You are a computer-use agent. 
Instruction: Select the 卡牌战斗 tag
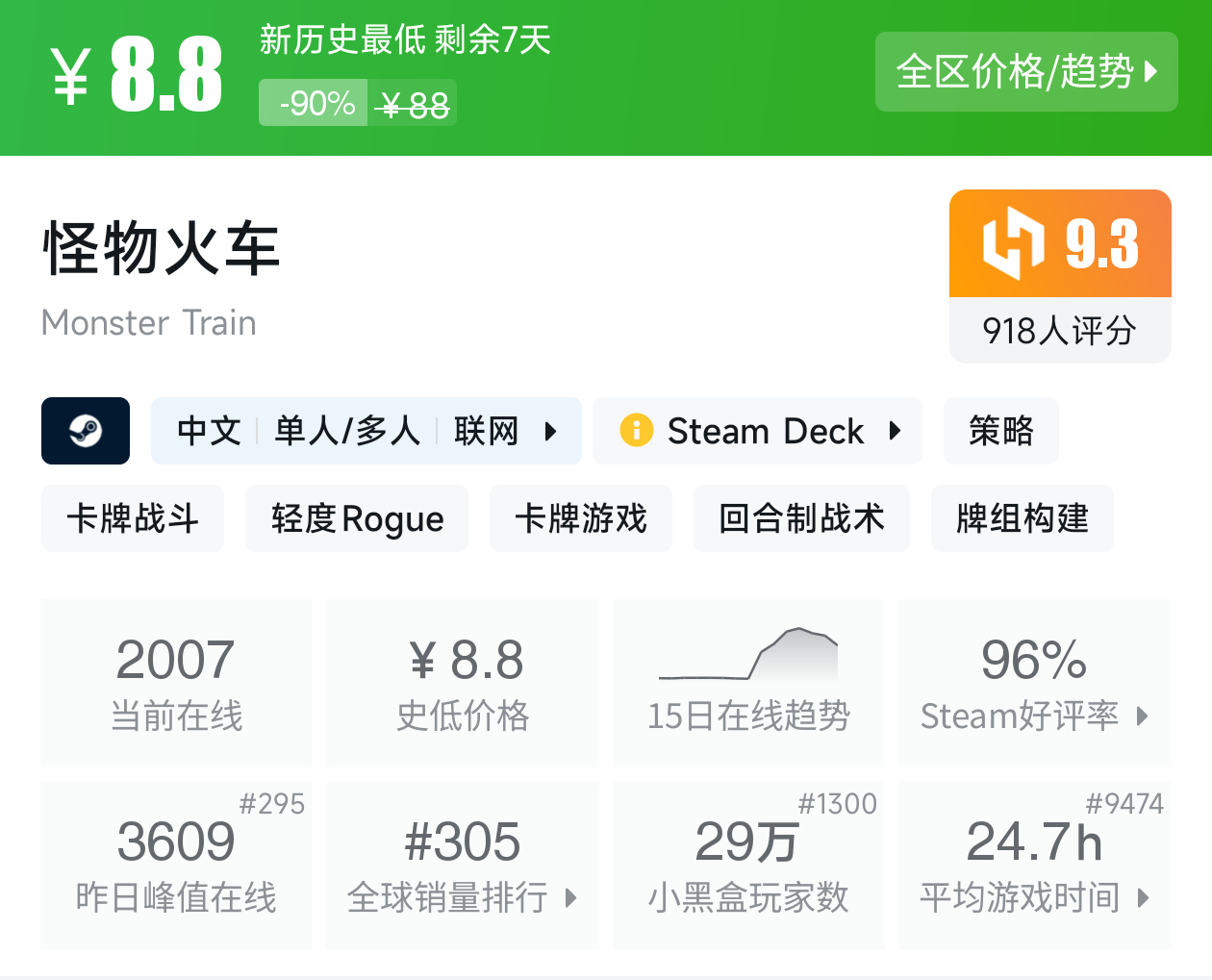point(133,518)
